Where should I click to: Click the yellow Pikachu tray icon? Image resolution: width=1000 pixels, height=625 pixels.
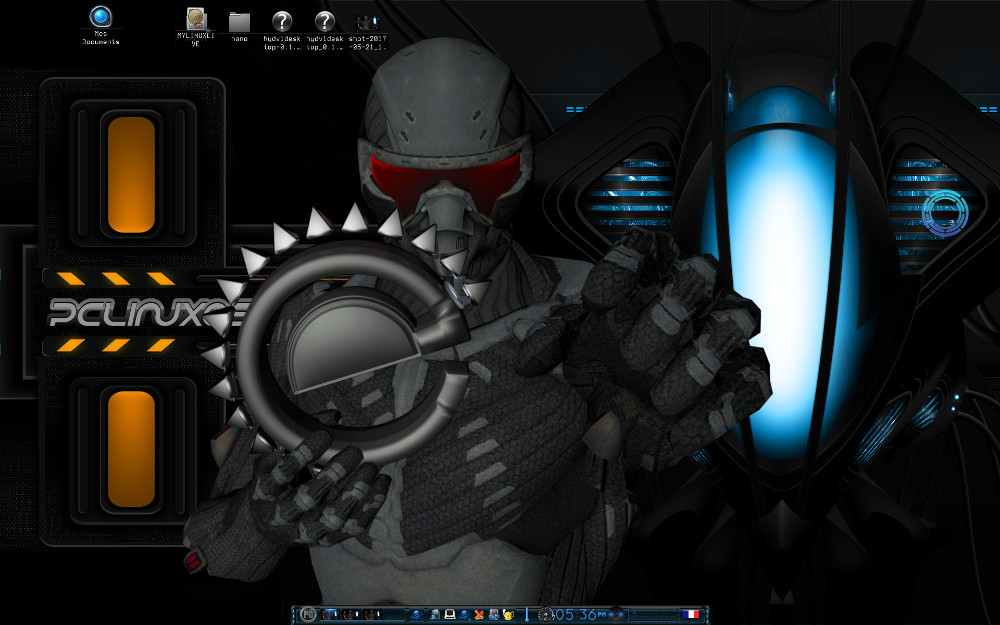[509, 615]
